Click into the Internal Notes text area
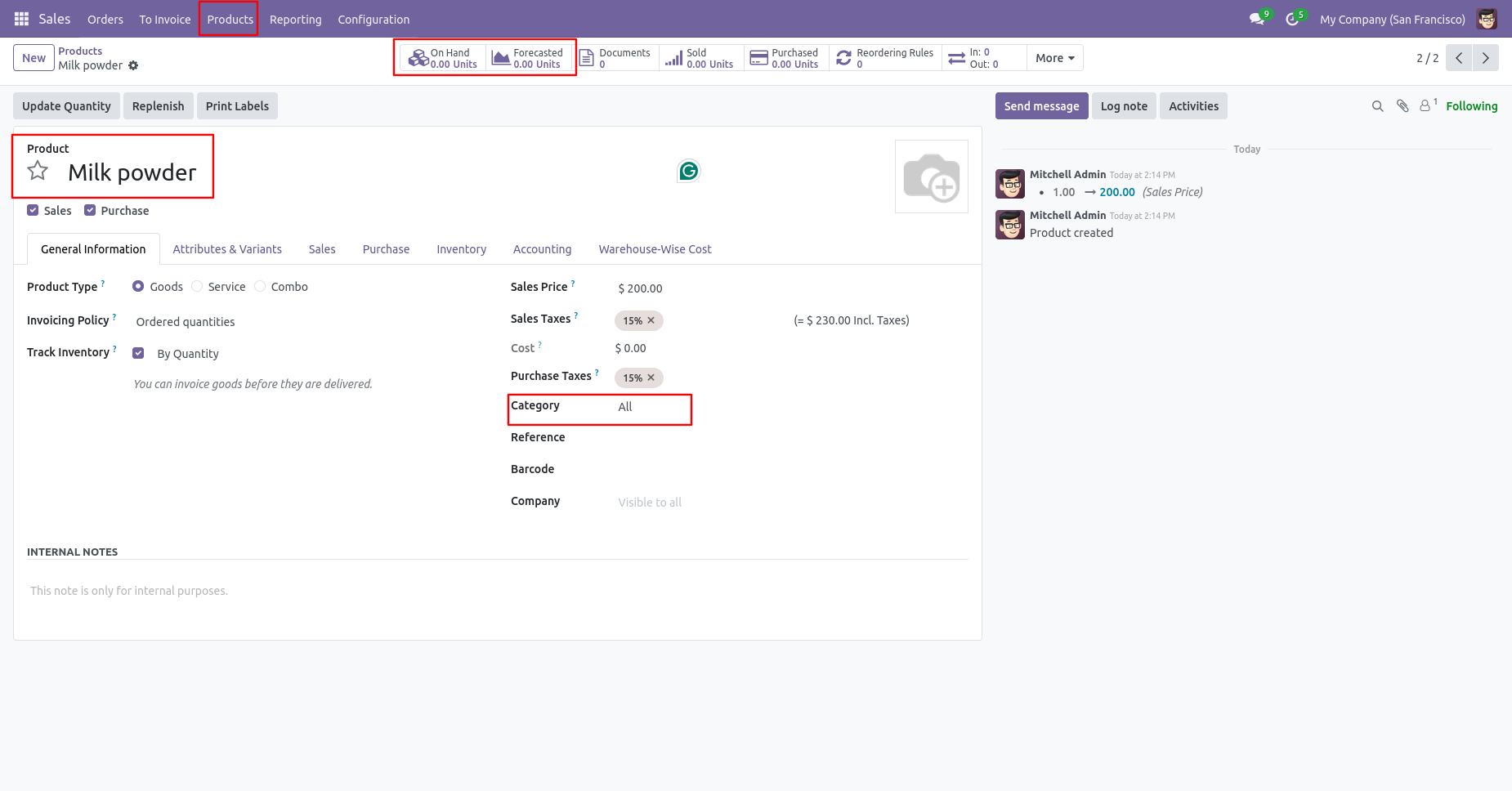This screenshot has width=1512, height=791. pos(497,591)
